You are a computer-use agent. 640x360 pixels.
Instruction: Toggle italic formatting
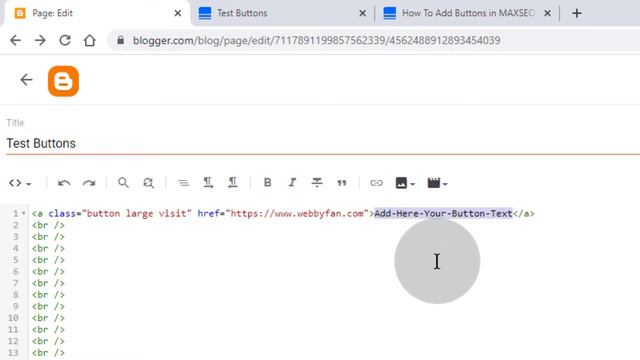(292, 183)
